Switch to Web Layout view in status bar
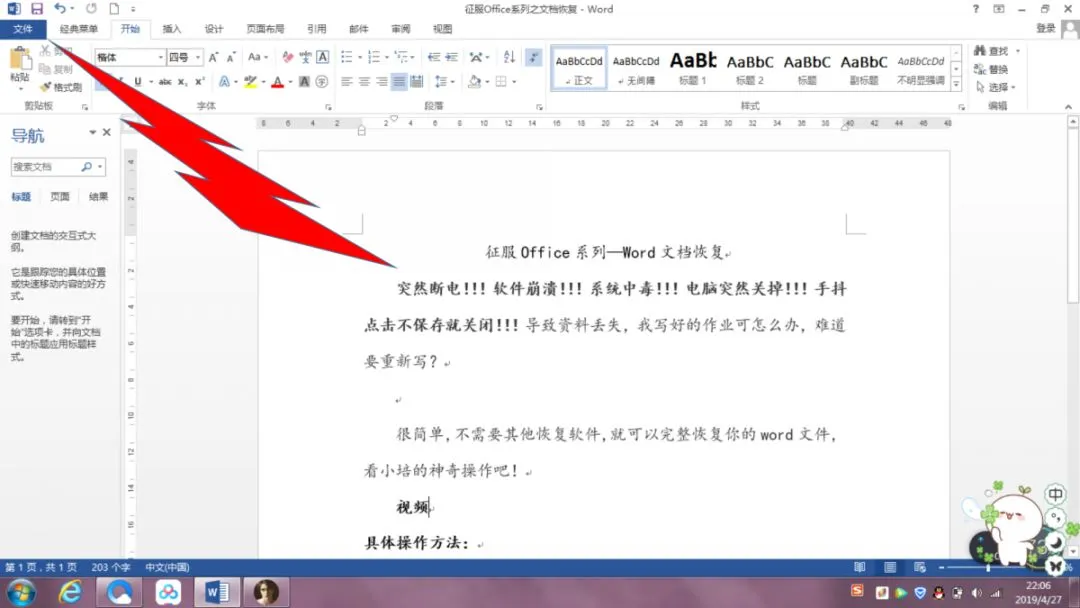The image size is (1080, 608). click(x=920, y=567)
